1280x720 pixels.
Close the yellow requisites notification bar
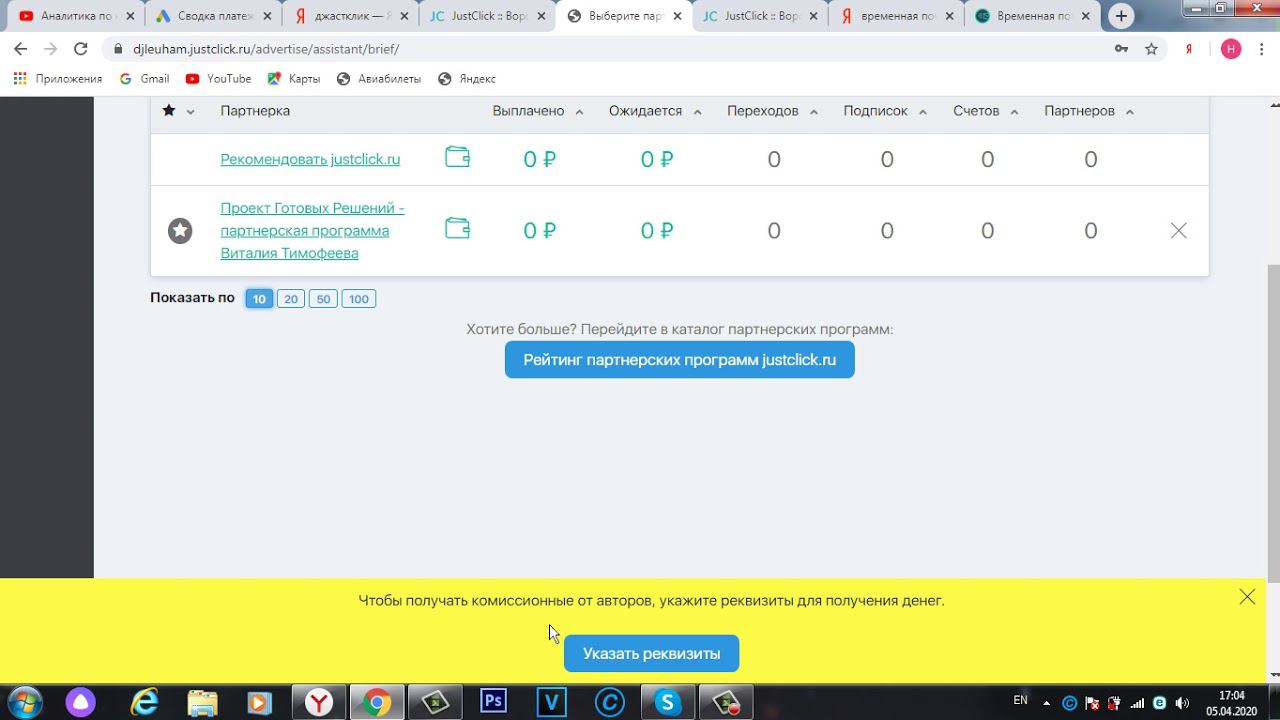click(1247, 597)
